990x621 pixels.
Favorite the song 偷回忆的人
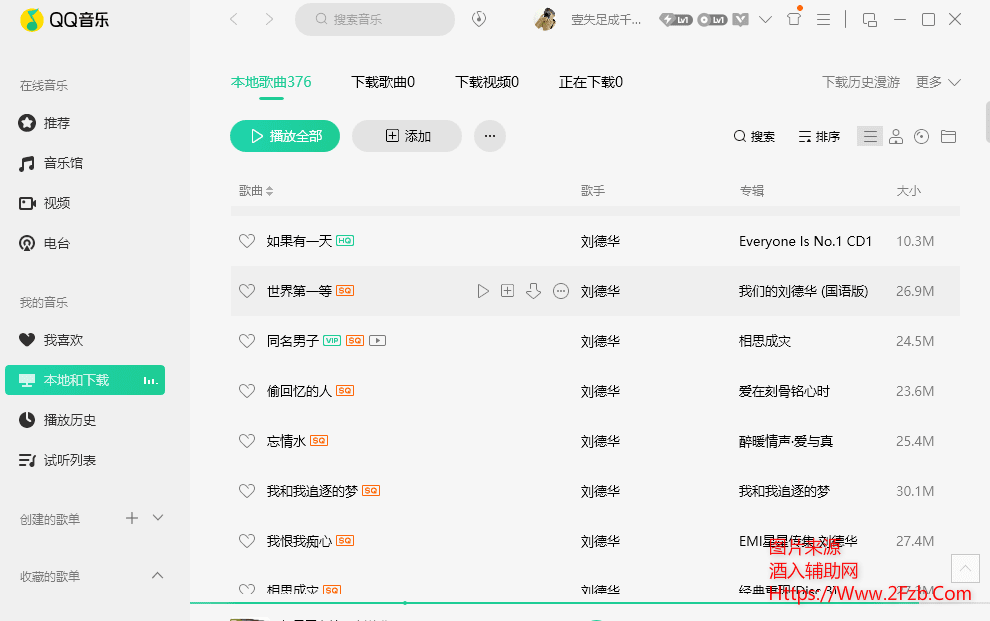click(x=247, y=391)
